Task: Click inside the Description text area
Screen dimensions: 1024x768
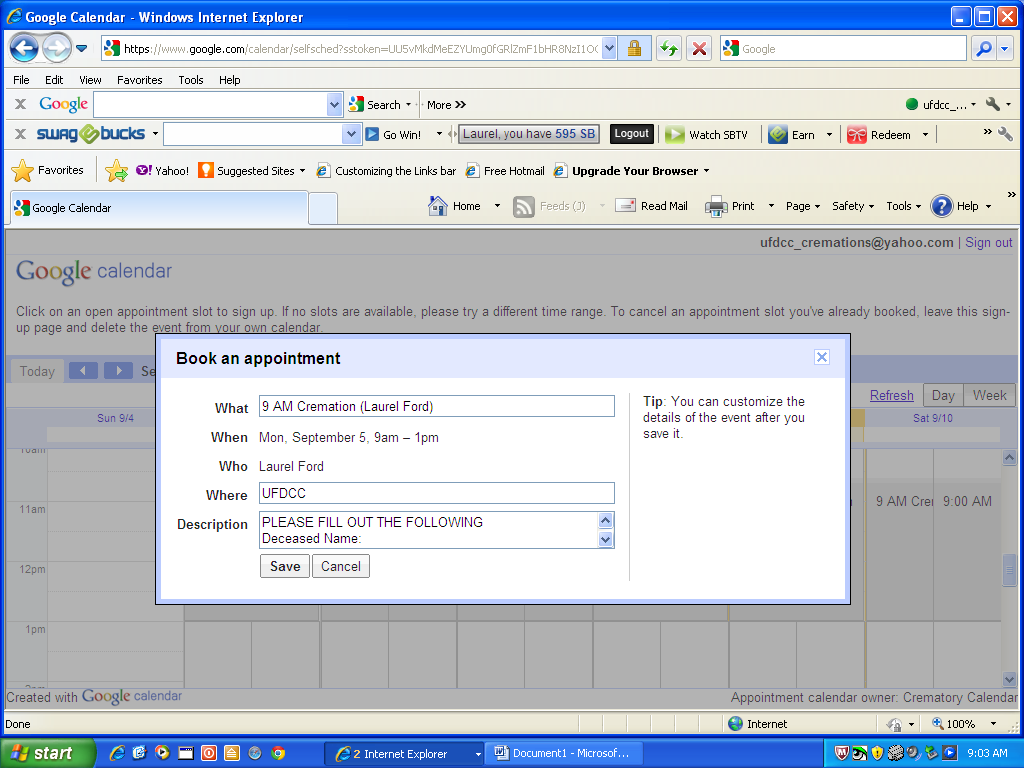Action: (428, 530)
